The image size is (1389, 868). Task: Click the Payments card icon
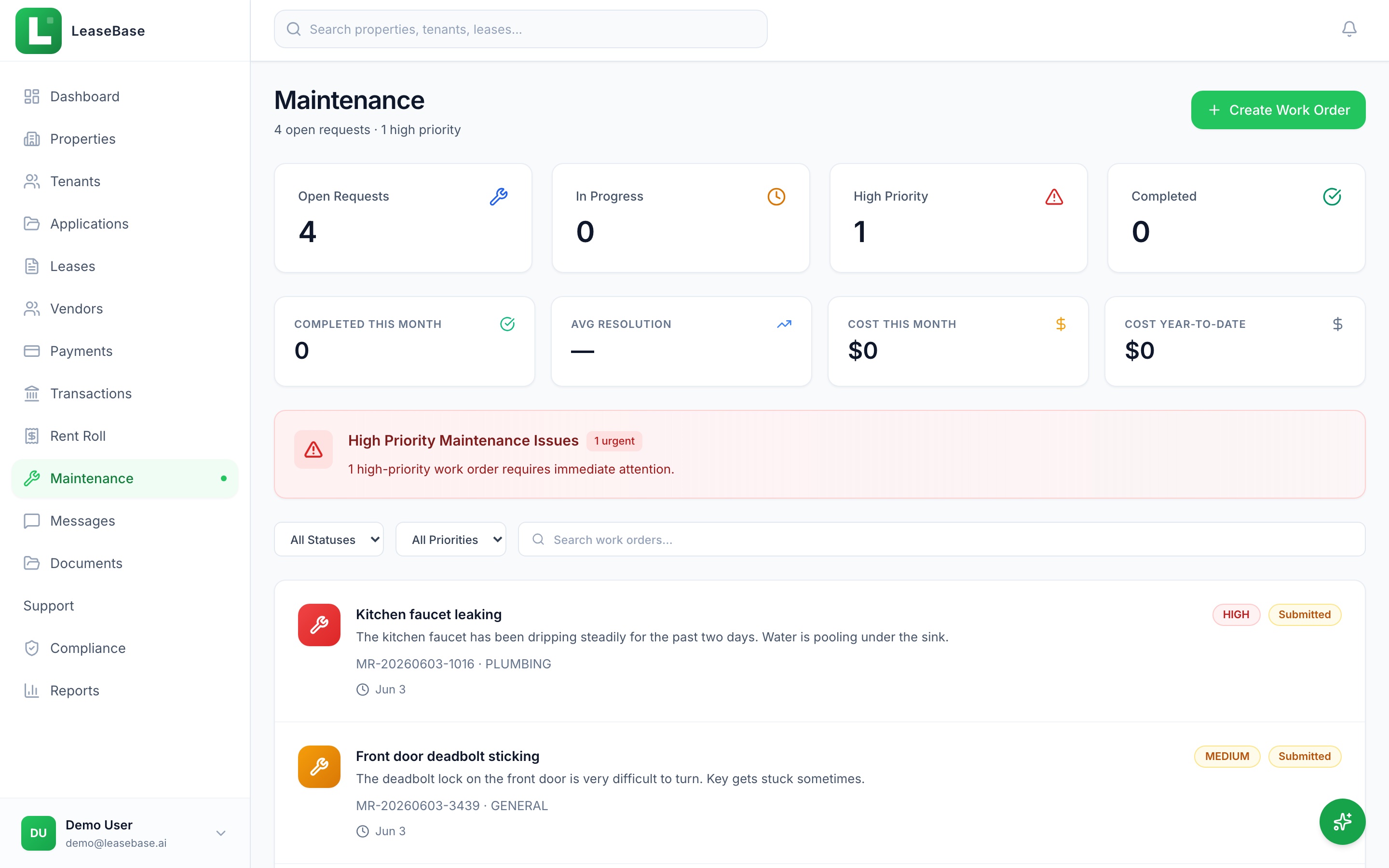point(31,352)
